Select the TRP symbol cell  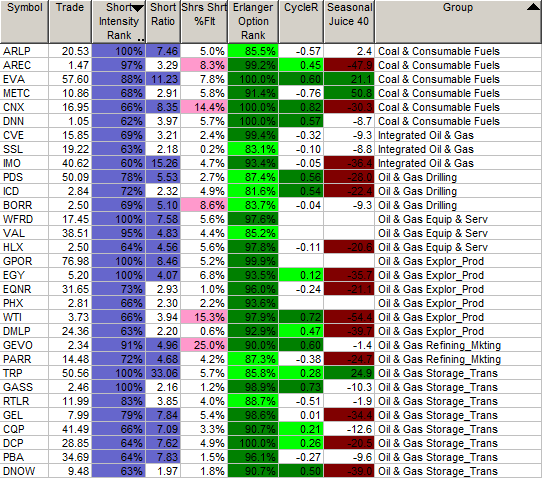click(24, 373)
